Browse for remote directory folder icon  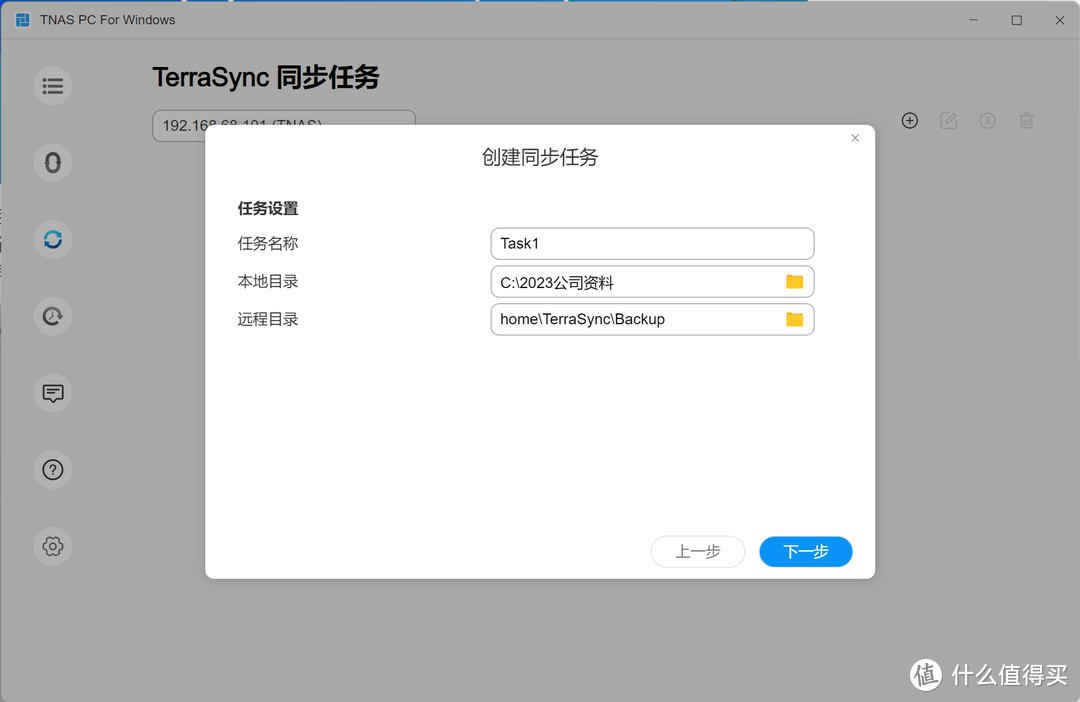point(794,319)
